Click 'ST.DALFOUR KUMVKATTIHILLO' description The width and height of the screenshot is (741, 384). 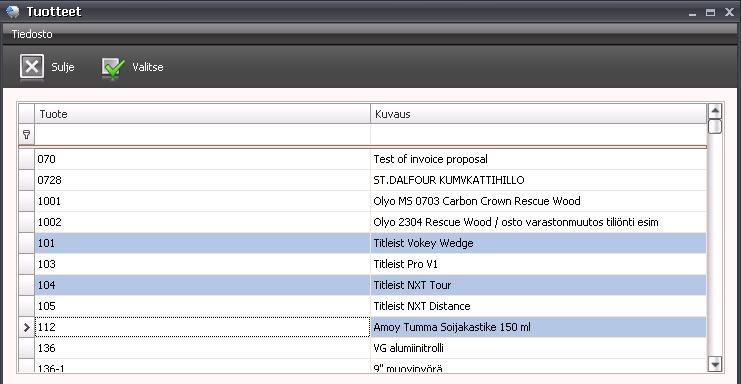[448, 180]
